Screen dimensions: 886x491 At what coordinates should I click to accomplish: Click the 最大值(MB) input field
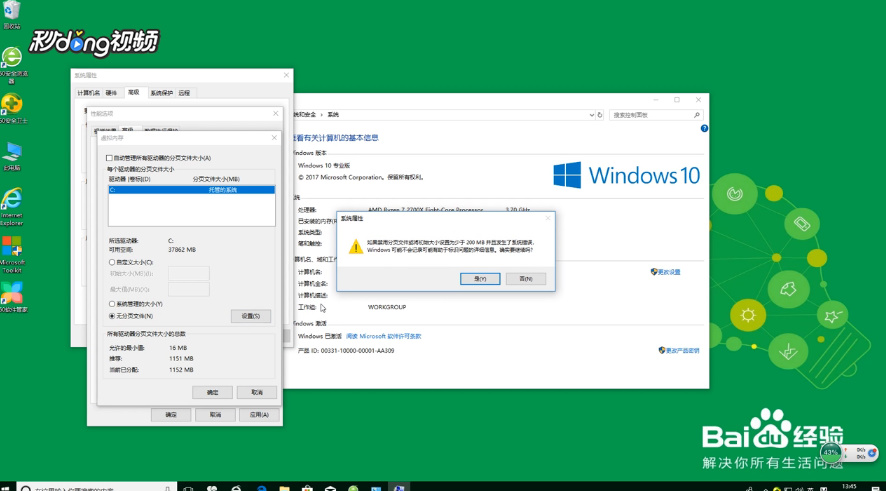pos(189,289)
